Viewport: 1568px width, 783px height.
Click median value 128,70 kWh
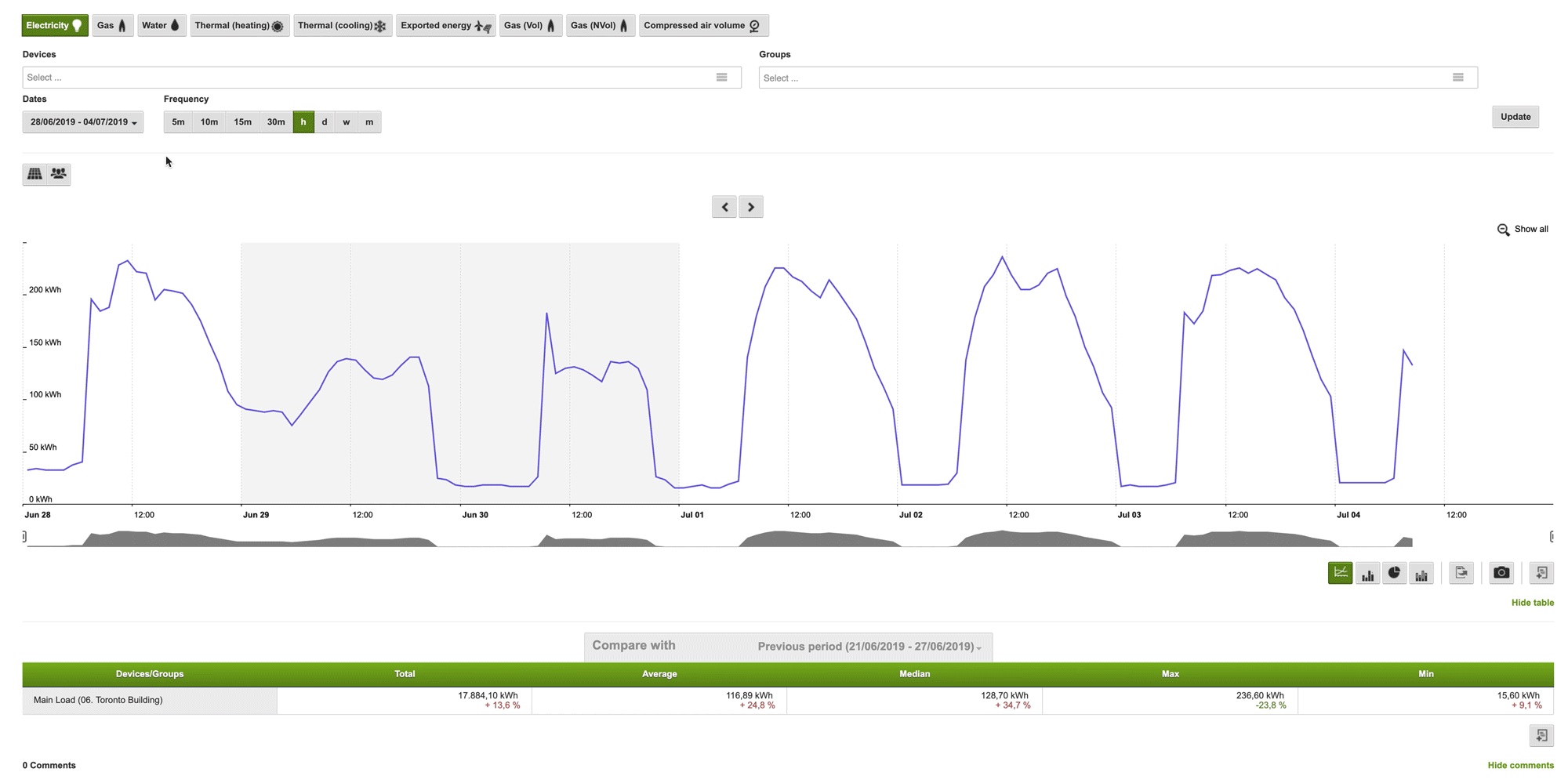coord(1004,695)
